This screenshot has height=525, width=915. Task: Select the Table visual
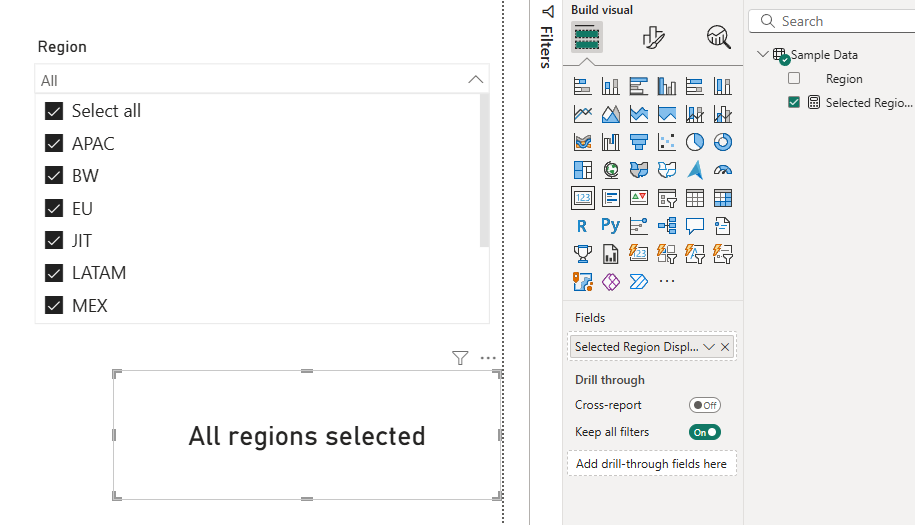[694, 198]
